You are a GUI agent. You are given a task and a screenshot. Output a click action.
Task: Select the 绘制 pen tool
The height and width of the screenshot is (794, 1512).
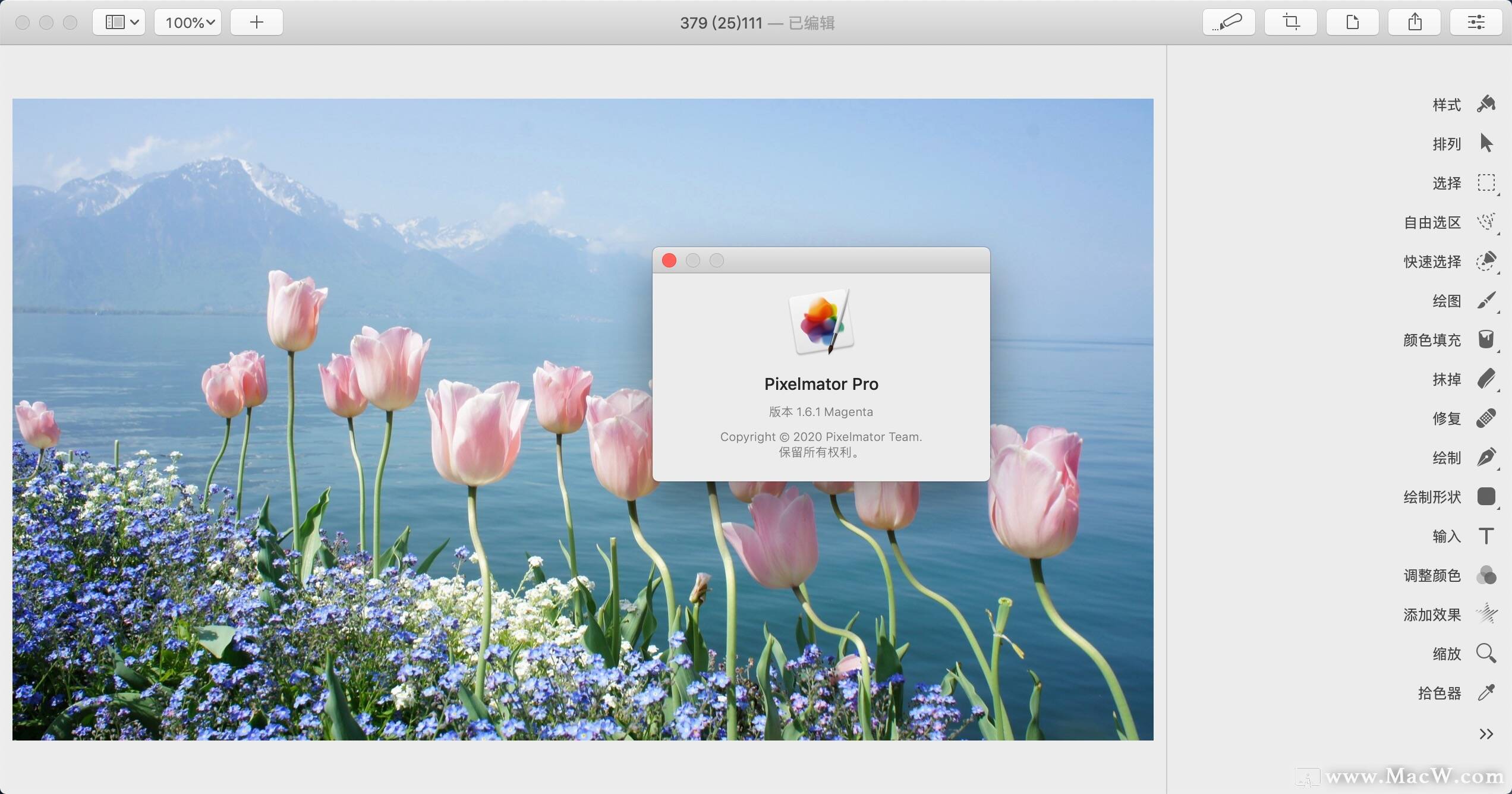click(1486, 457)
